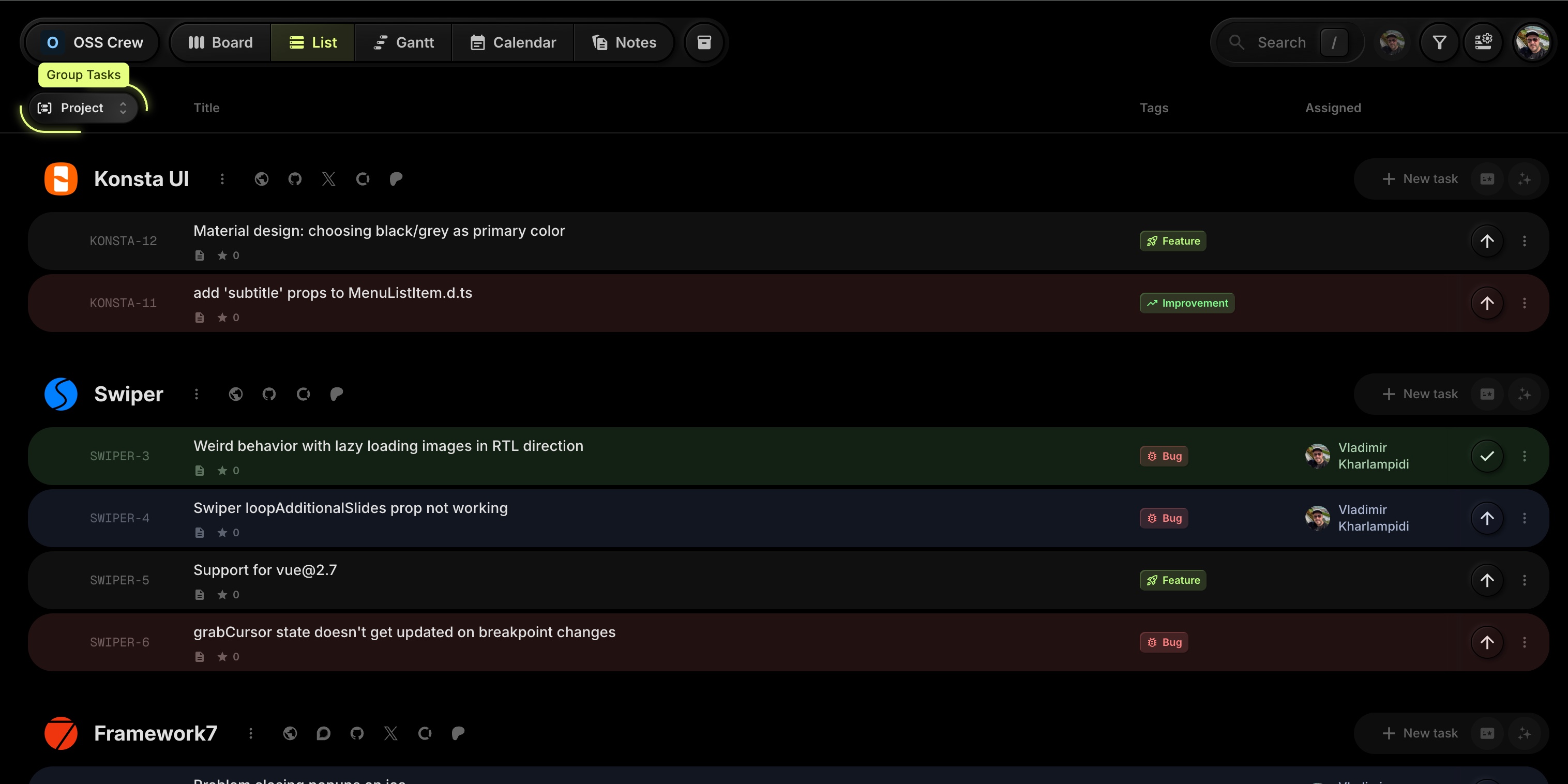Upvote the grabCursor breakpoint bug task
Screen dimensions: 1568x784
click(1487, 642)
